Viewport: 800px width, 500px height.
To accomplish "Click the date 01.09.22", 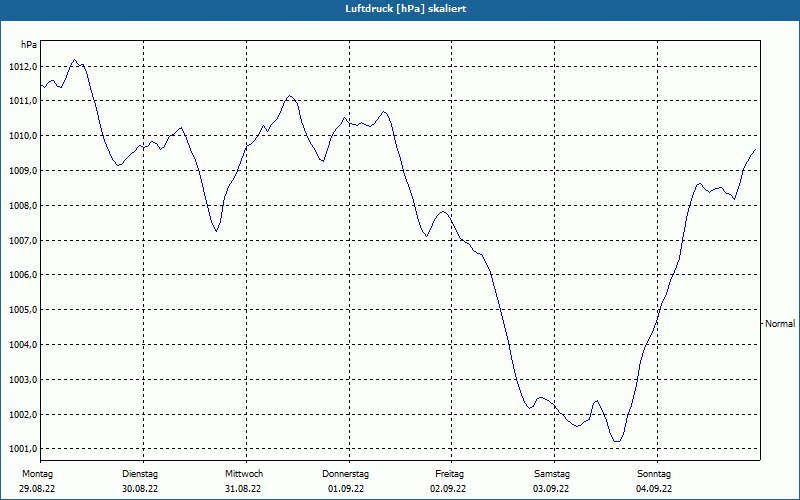I will tap(346, 489).
